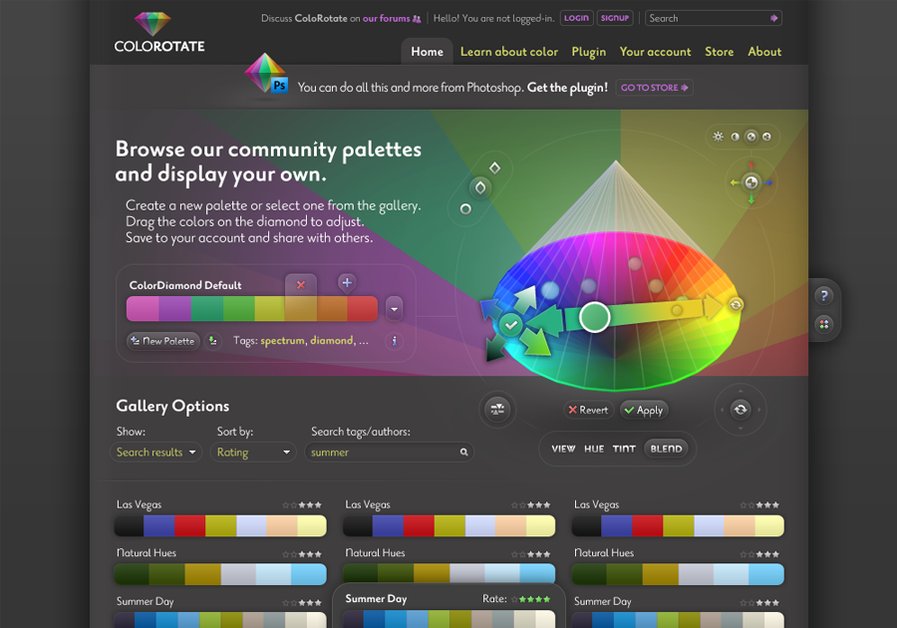The width and height of the screenshot is (897, 628).
Task: Click the green download icon beside New Palette
Action: tap(213, 340)
